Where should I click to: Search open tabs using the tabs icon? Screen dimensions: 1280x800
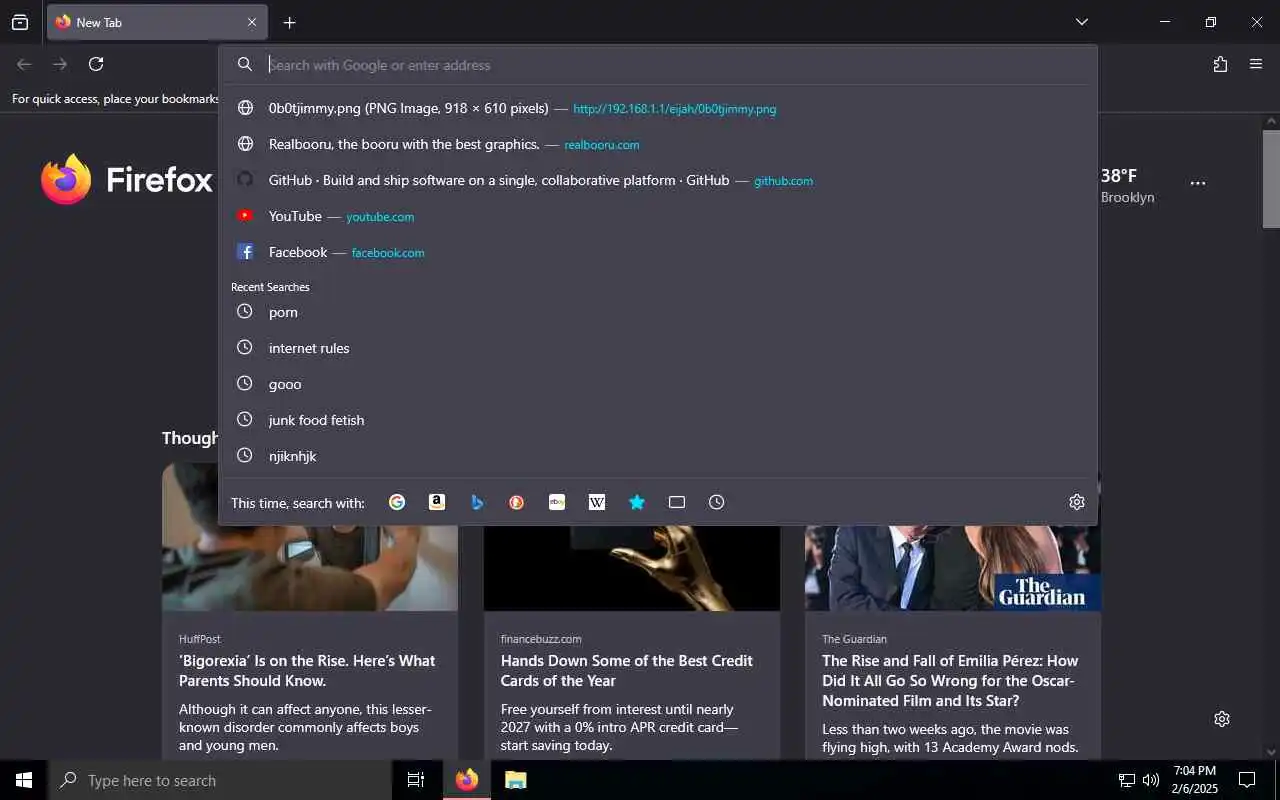click(677, 502)
